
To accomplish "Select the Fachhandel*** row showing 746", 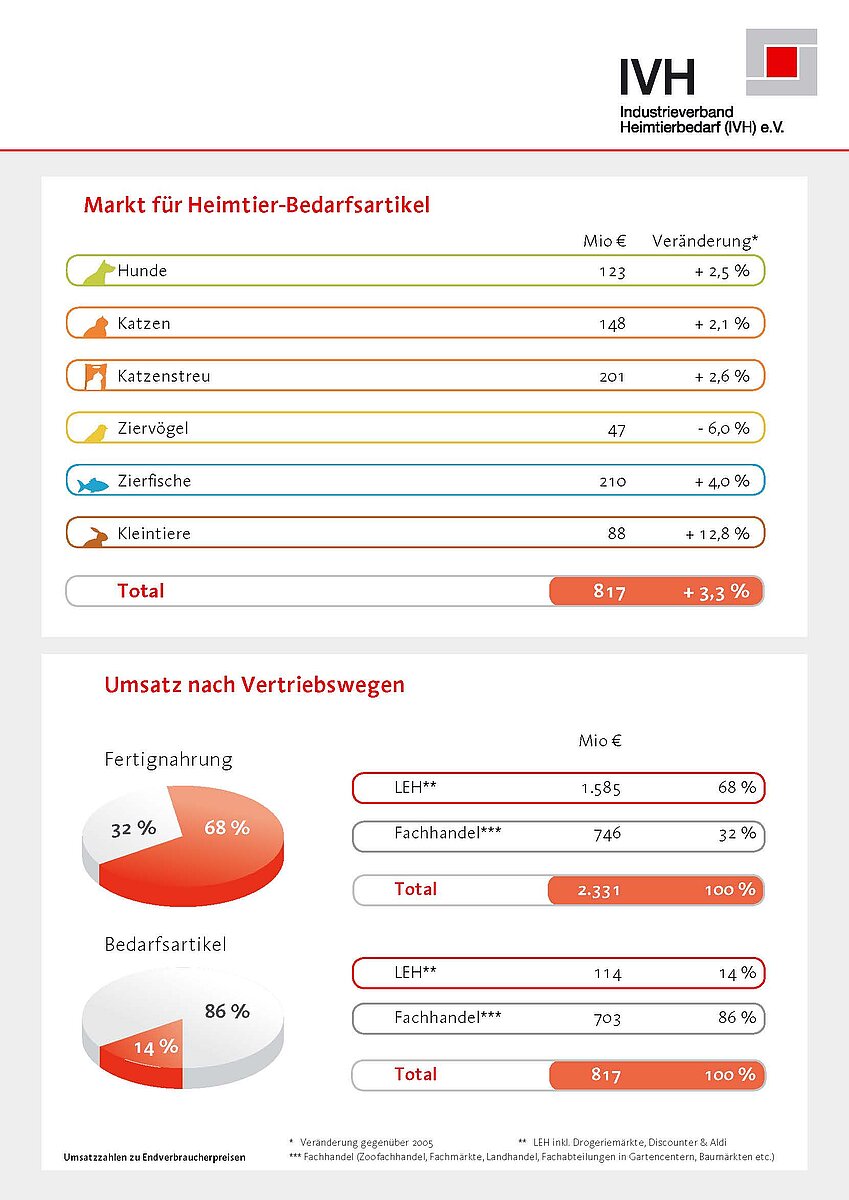I will pyautogui.click(x=558, y=835).
